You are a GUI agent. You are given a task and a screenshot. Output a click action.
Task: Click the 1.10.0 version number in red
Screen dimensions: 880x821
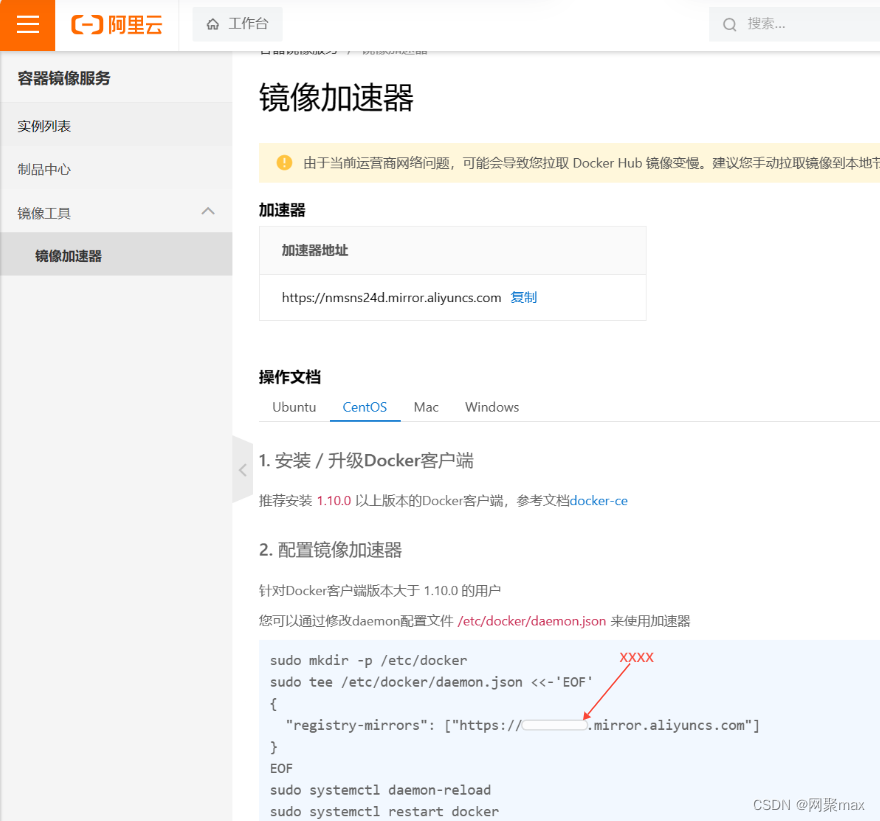click(x=334, y=501)
